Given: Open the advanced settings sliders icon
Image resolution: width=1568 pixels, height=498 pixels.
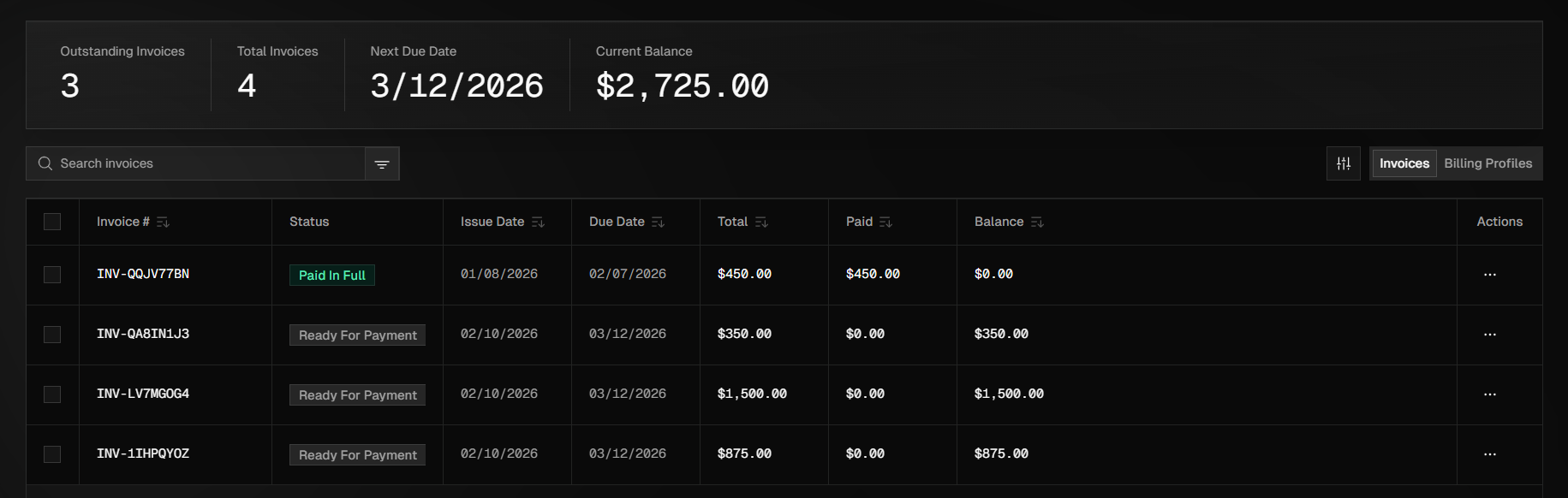Looking at the screenshot, I should pyautogui.click(x=1343, y=163).
